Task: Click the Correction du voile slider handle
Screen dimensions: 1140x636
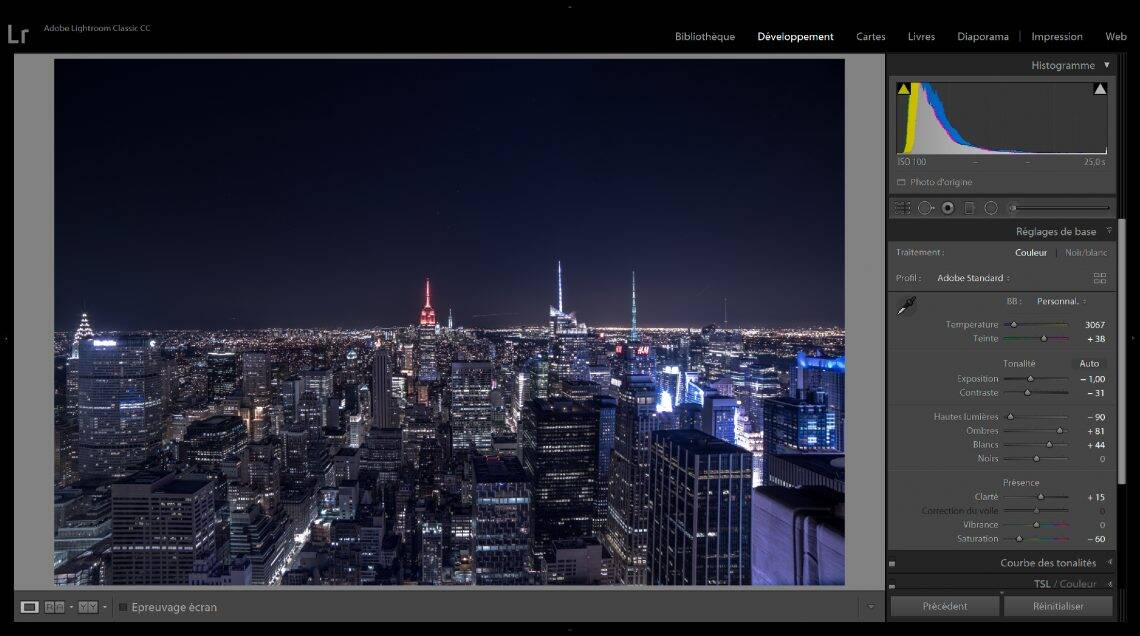Action: [x=1037, y=511]
